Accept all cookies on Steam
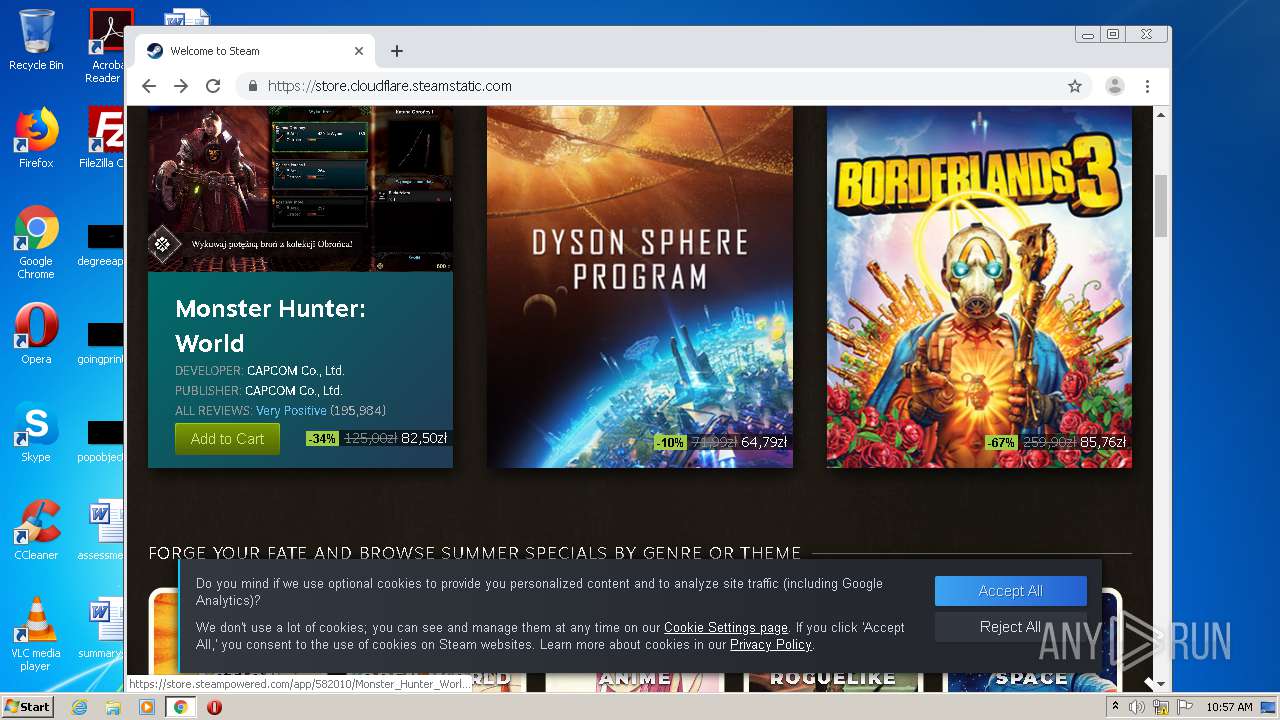 click(1011, 591)
